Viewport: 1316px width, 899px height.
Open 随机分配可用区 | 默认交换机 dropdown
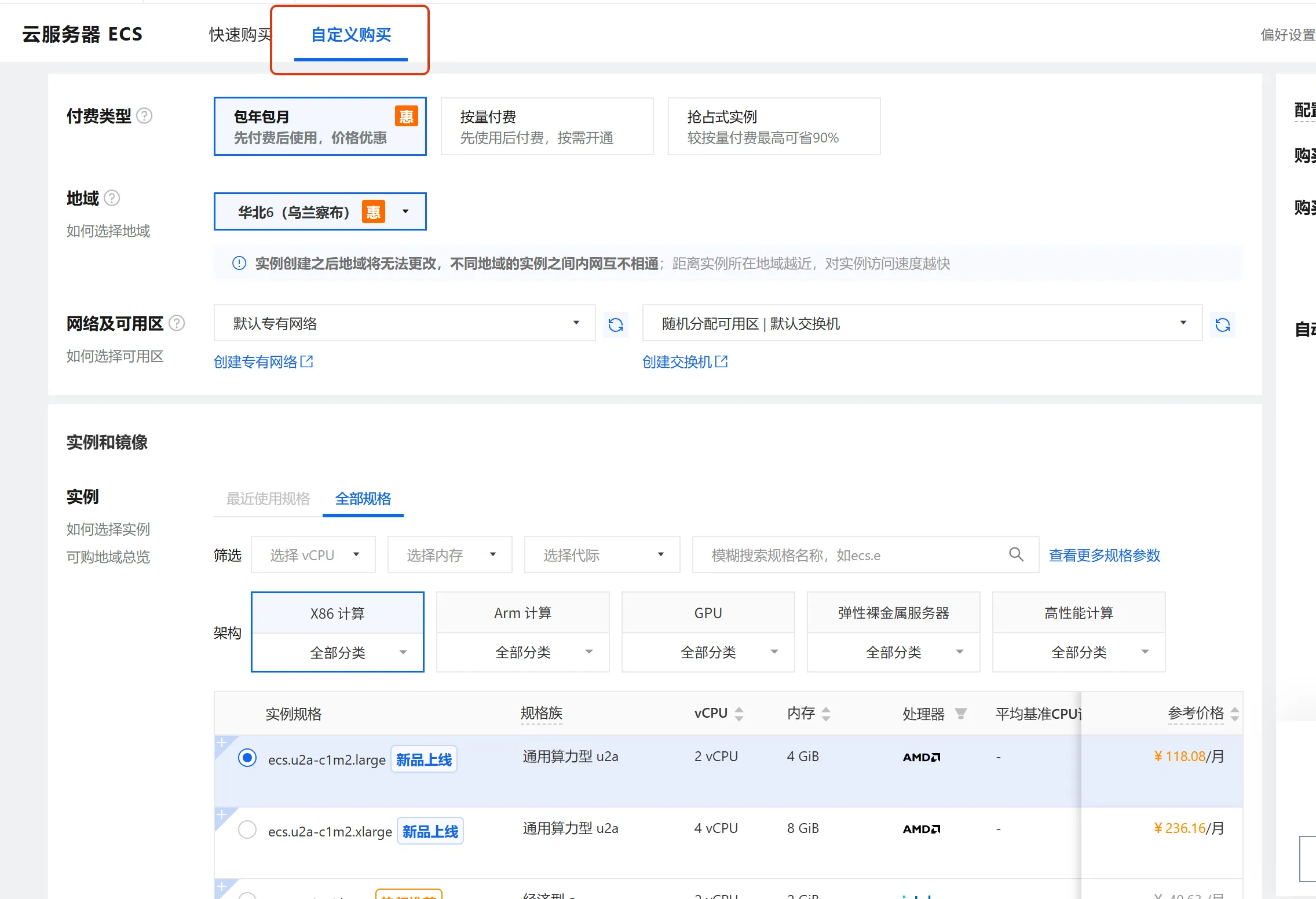pos(923,323)
